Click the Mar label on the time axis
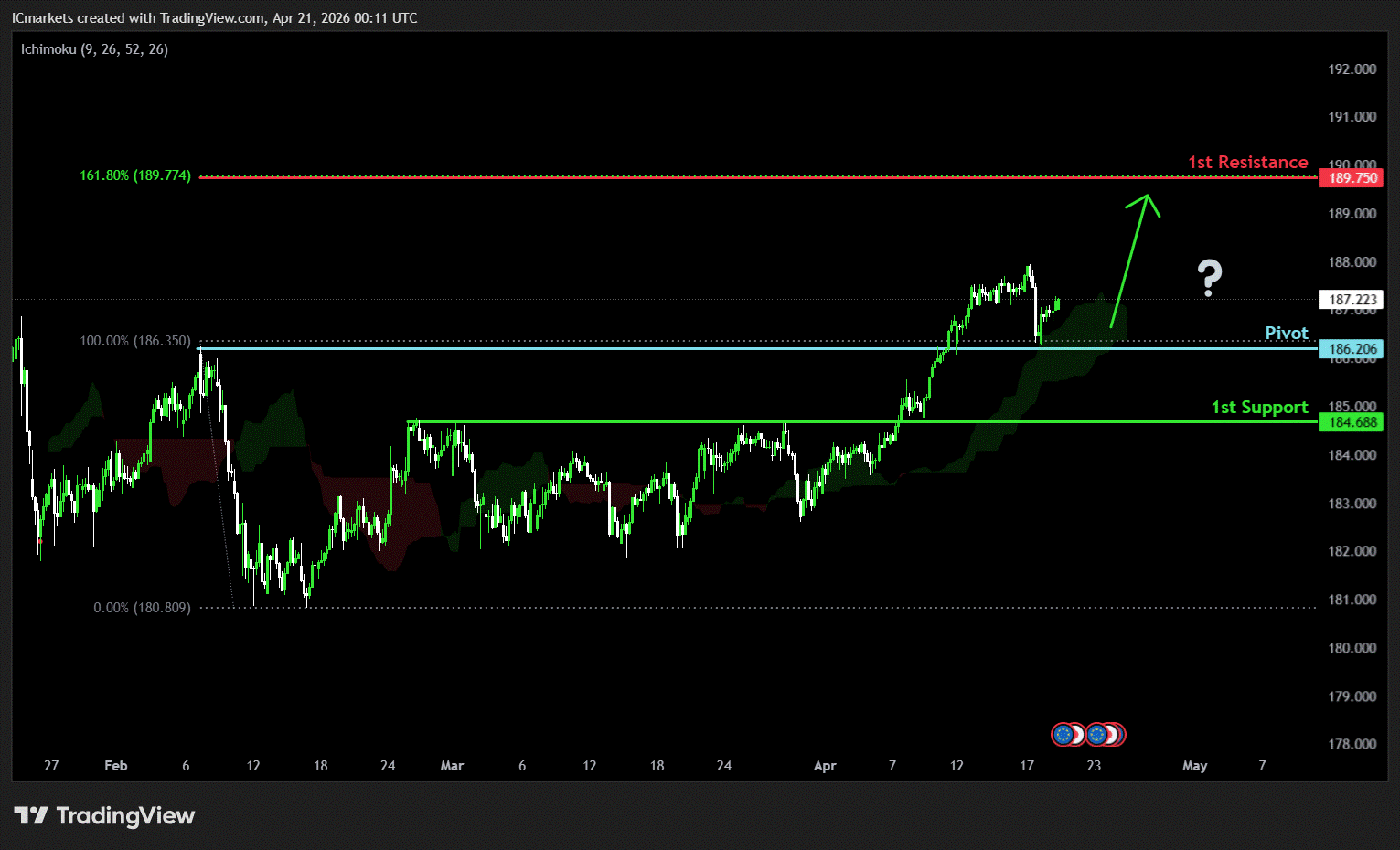1400x850 pixels. point(452,766)
